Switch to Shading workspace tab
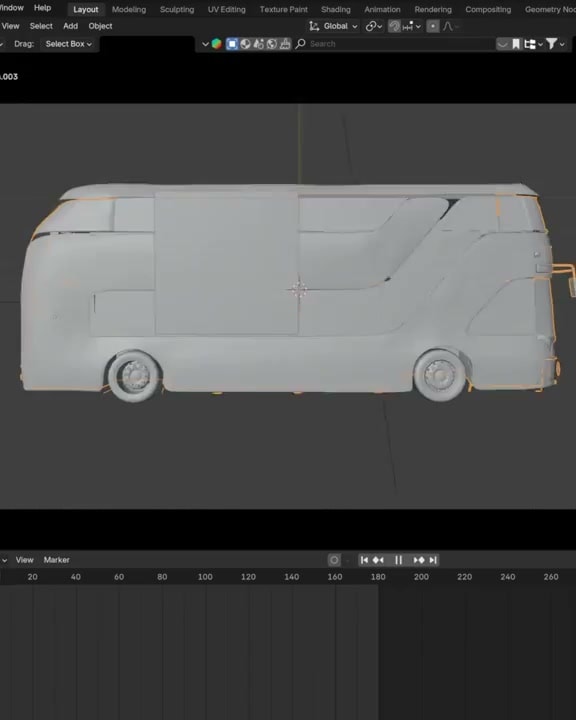576x720 pixels. pyautogui.click(x=336, y=9)
